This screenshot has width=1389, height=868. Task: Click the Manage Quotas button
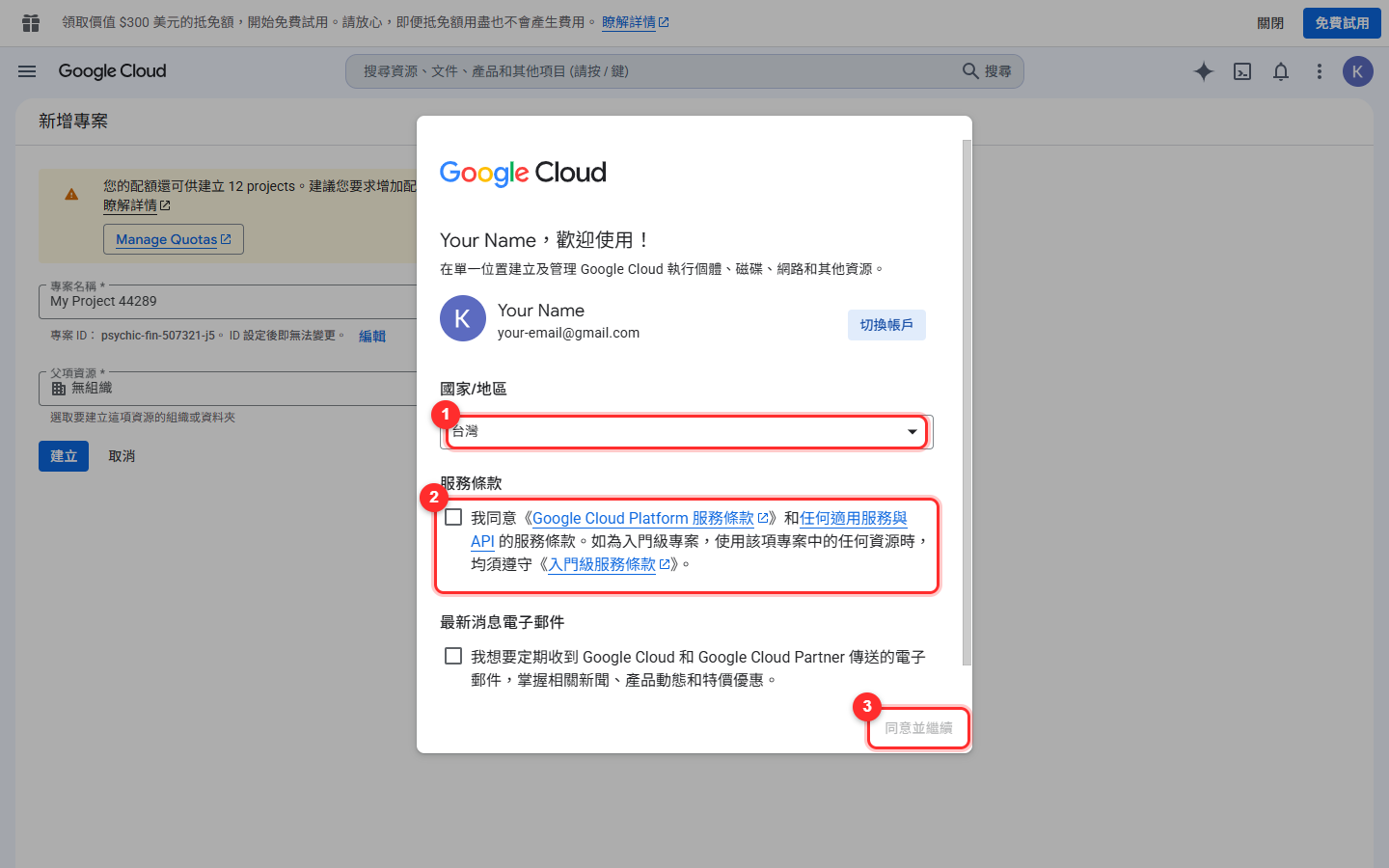(x=174, y=239)
